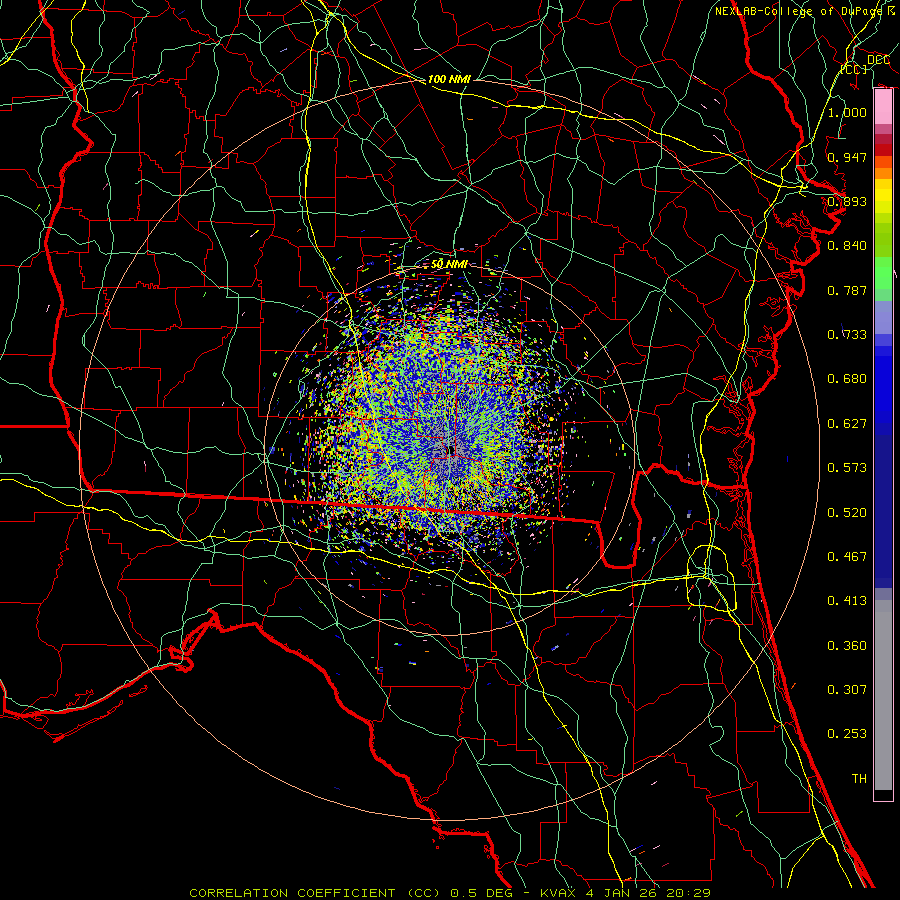Image resolution: width=900 pixels, height=900 pixels.
Task: Click the 20:29 timestamp
Action: [x=689, y=893]
